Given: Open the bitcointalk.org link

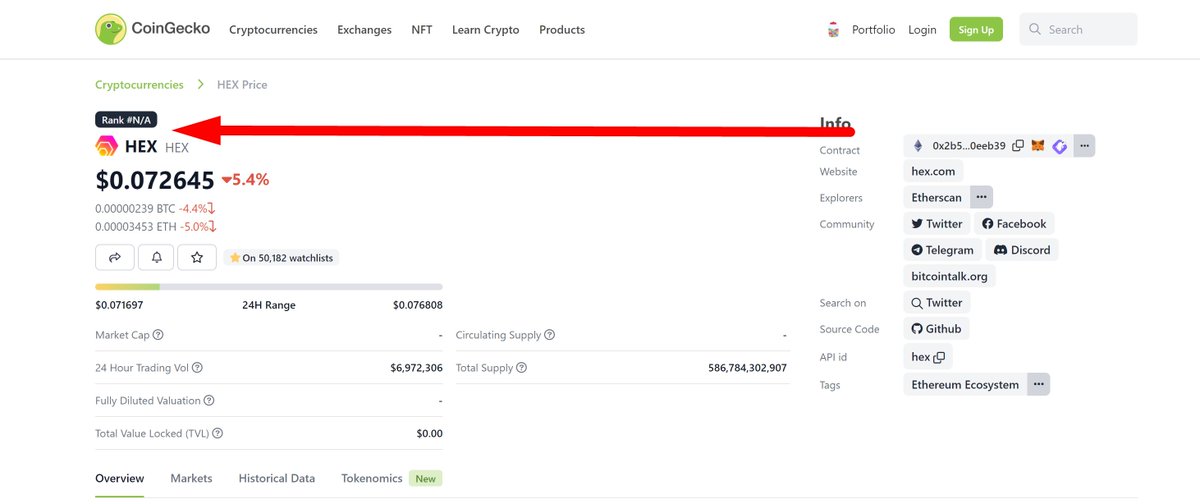Looking at the screenshot, I should (950, 276).
